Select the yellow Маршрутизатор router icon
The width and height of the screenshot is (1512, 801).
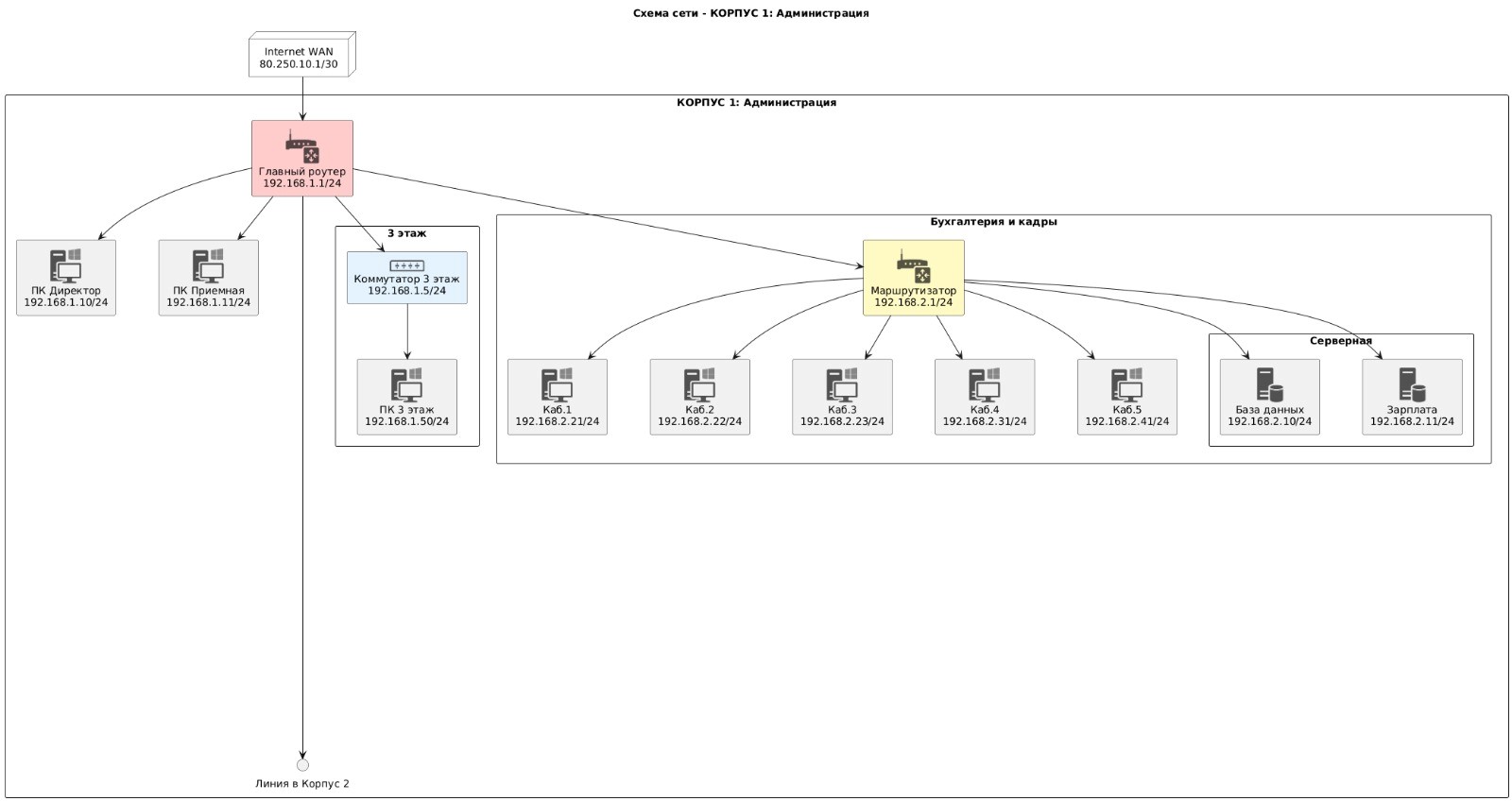pos(913,266)
